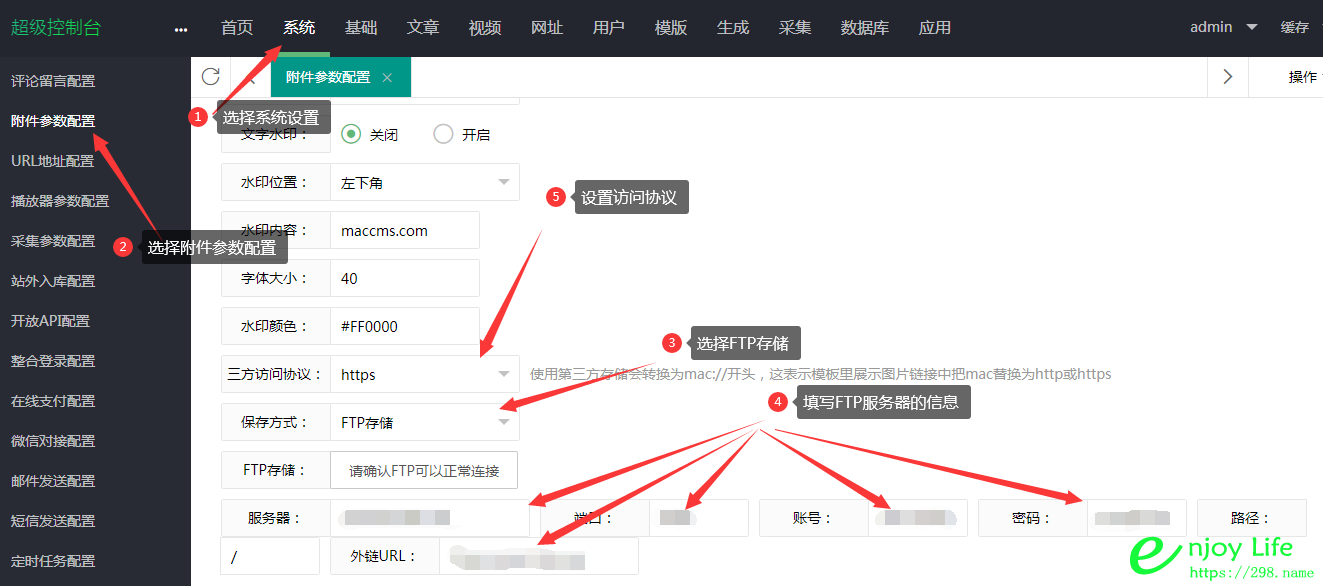Open the 保存方式 dropdown showing FTP存储
Image resolution: width=1323 pixels, height=586 pixels.
point(424,422)
